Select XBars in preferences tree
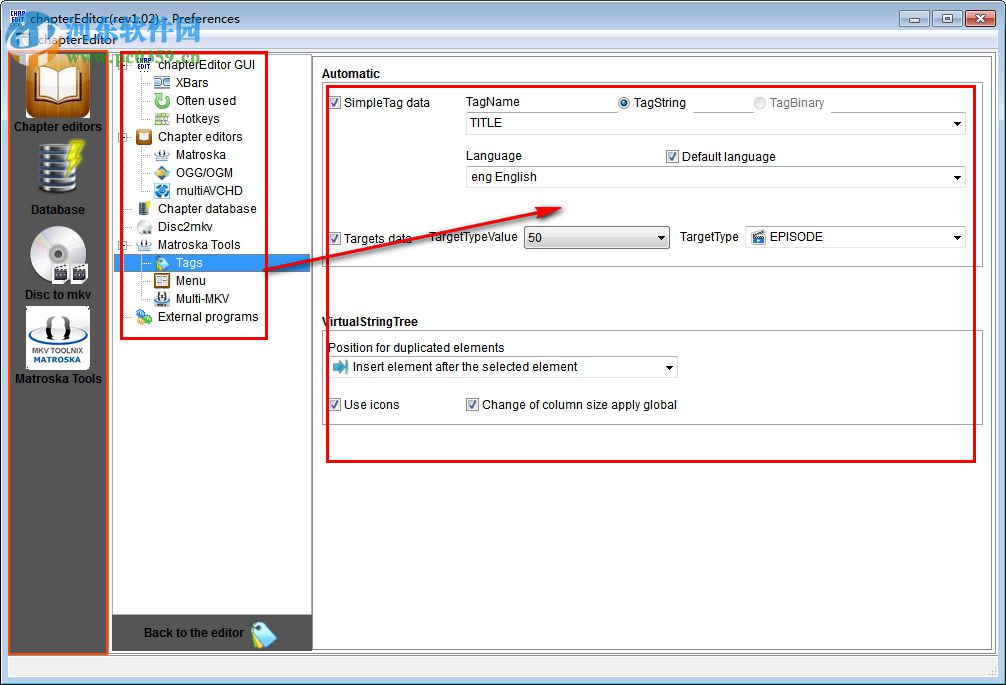 click(192, 83)
